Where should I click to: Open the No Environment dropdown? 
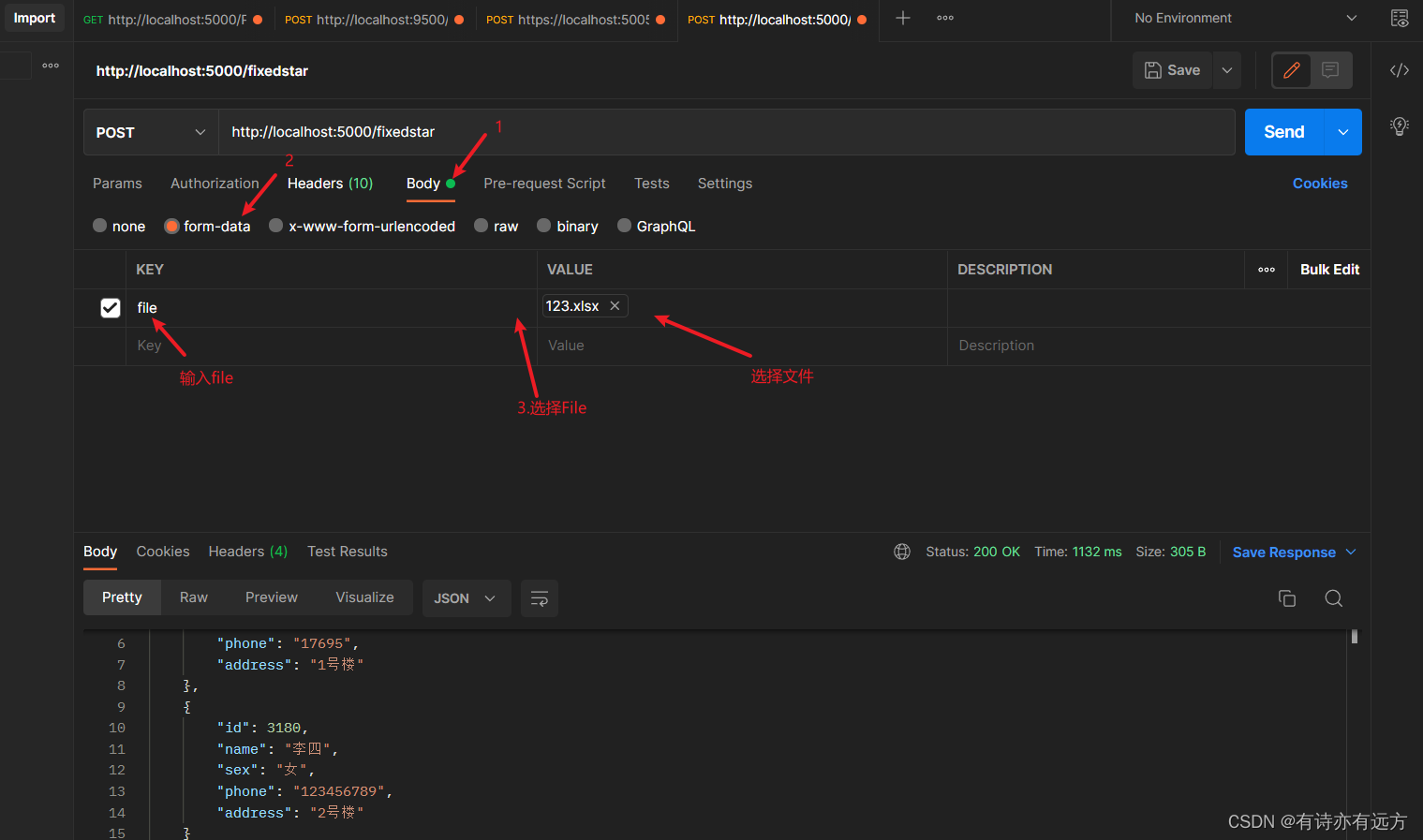[x=1245, y=18]
